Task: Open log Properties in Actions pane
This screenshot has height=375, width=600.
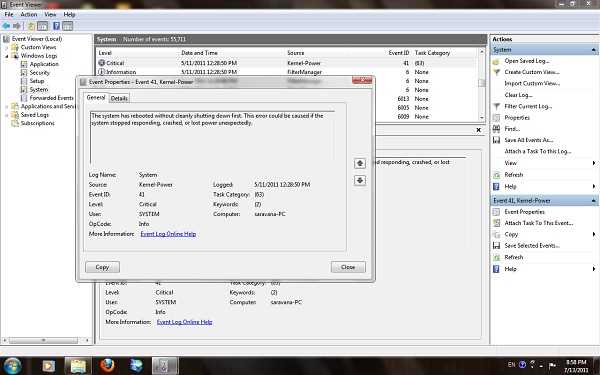Action: [517, 117]
